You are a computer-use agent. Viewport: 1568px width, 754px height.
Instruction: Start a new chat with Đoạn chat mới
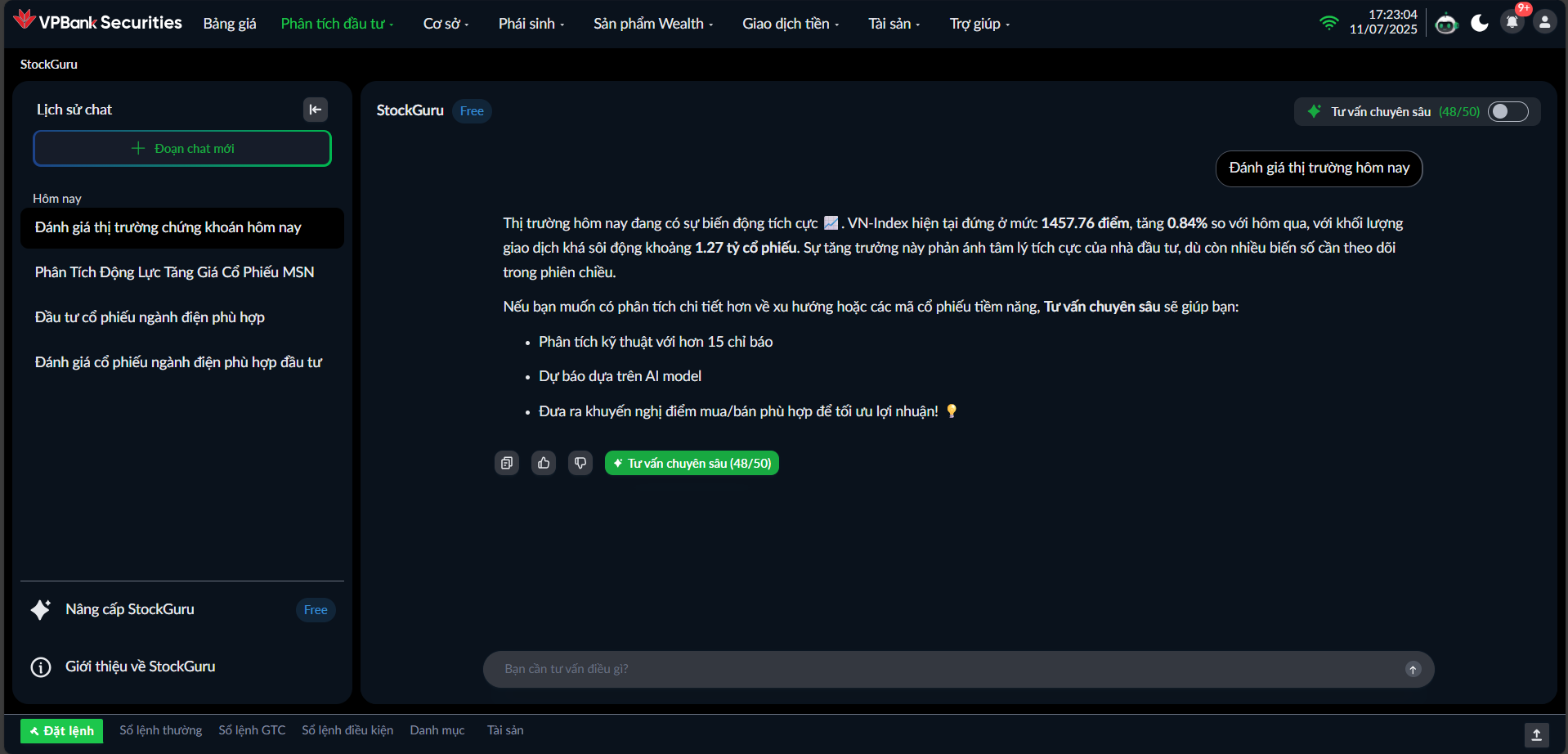(x=182, y=149)
